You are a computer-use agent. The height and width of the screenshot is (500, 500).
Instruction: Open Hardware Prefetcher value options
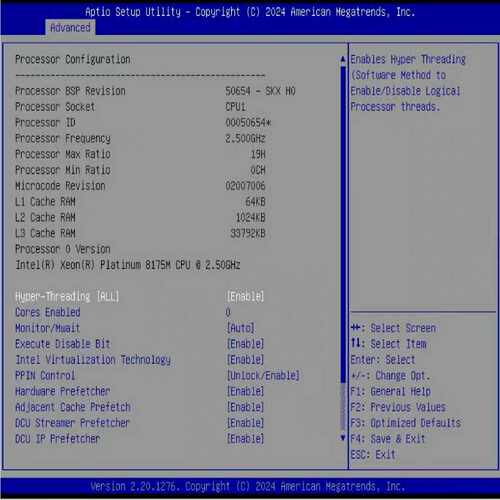pos(245,391)
